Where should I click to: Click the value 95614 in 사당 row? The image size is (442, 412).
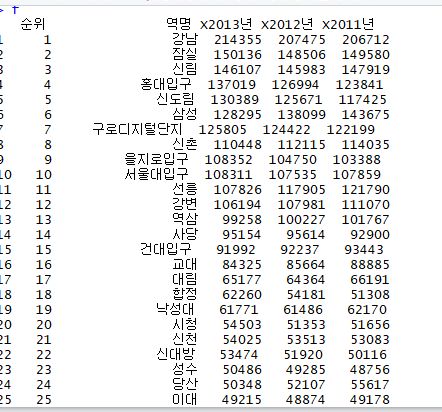pyautogui.click(x=306, y=235)
